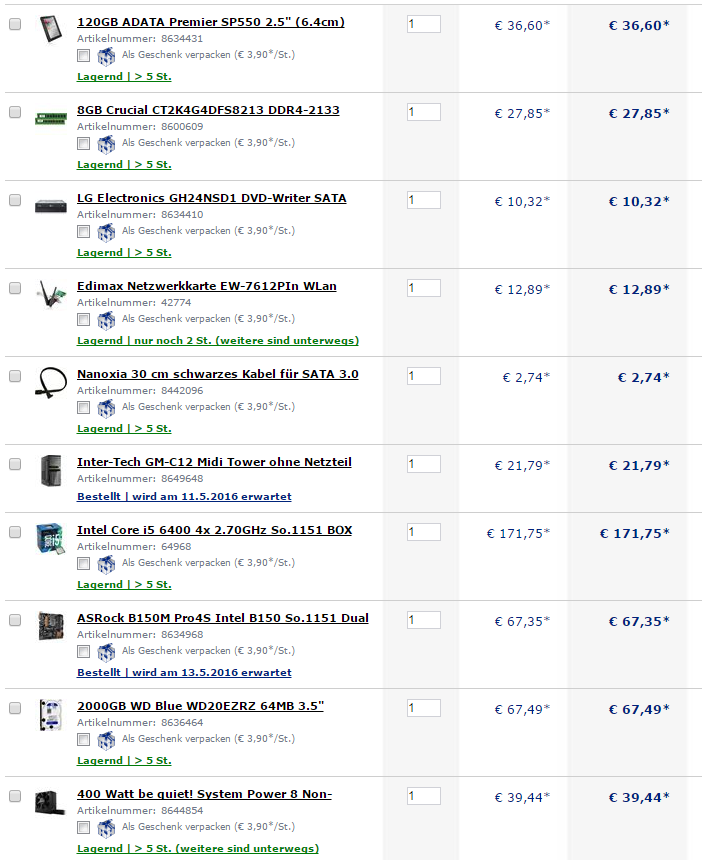Screen dimensions: 702x860
Task: Focus the quantity field for Inter-Tech GM-C12
Action: coord(424,464)
